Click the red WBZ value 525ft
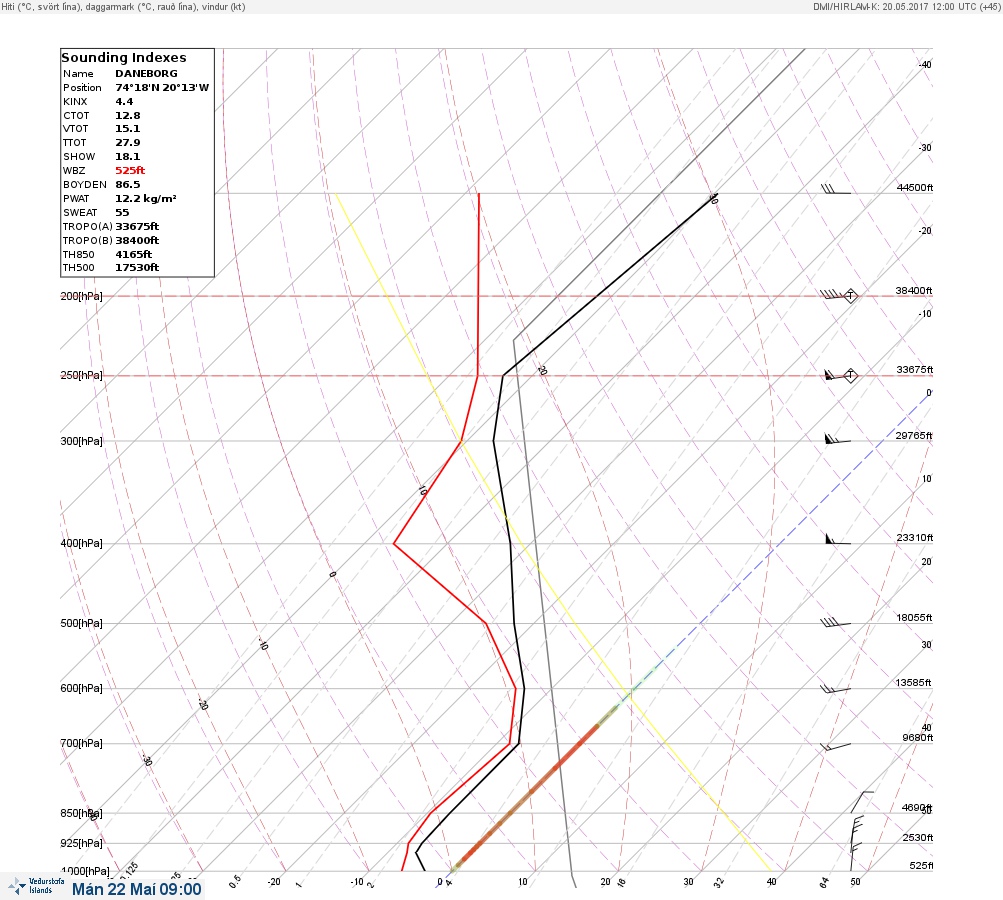Screen dimensions: 1003x900 point(130,171)
